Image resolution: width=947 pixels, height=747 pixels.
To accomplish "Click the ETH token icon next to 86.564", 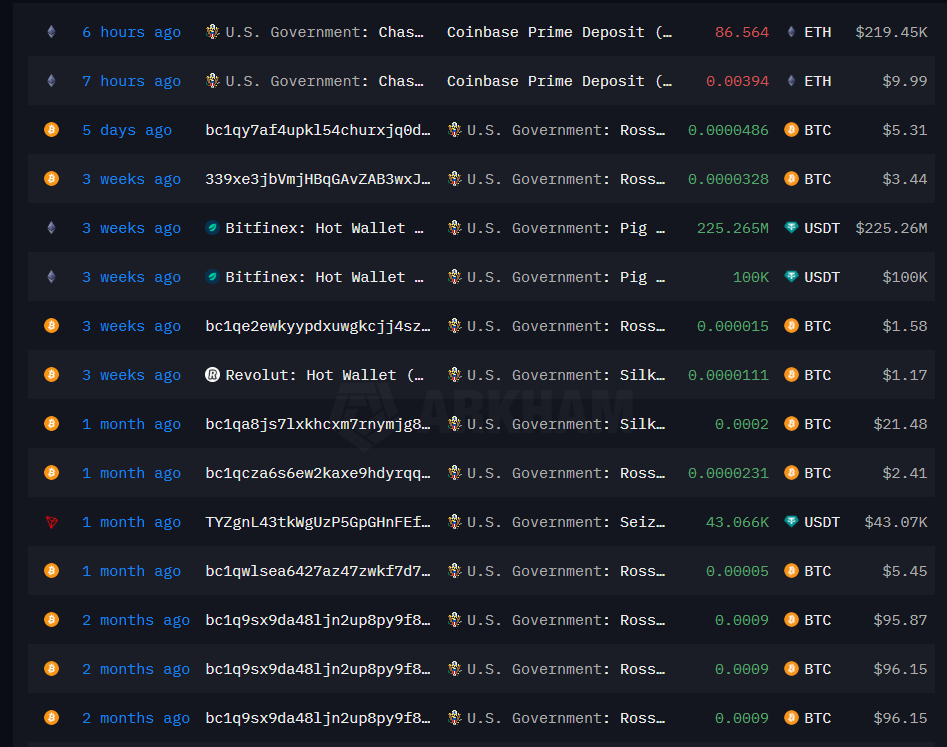I will (x=791, y=32).
